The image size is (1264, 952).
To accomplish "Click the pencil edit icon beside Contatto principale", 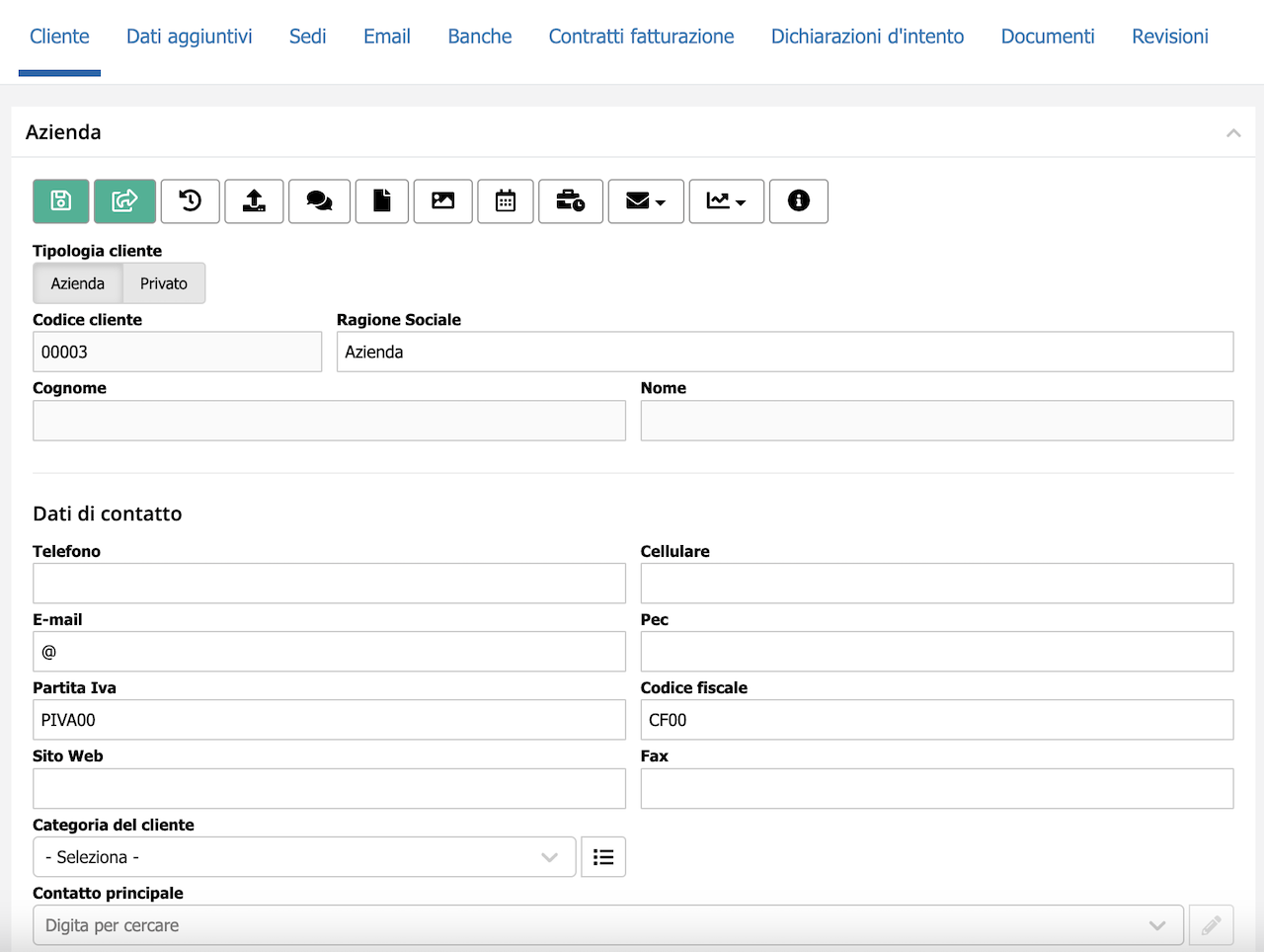I will [x=1212, y=925].
